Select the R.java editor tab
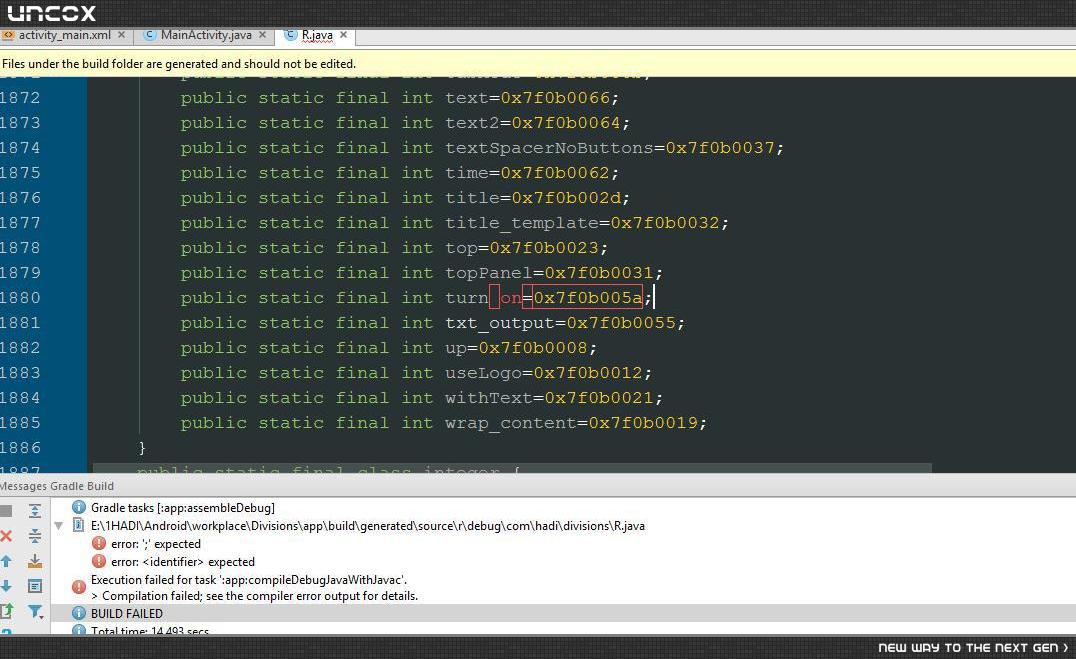The height and width of the screenshot is (659, 1076). 317,35
